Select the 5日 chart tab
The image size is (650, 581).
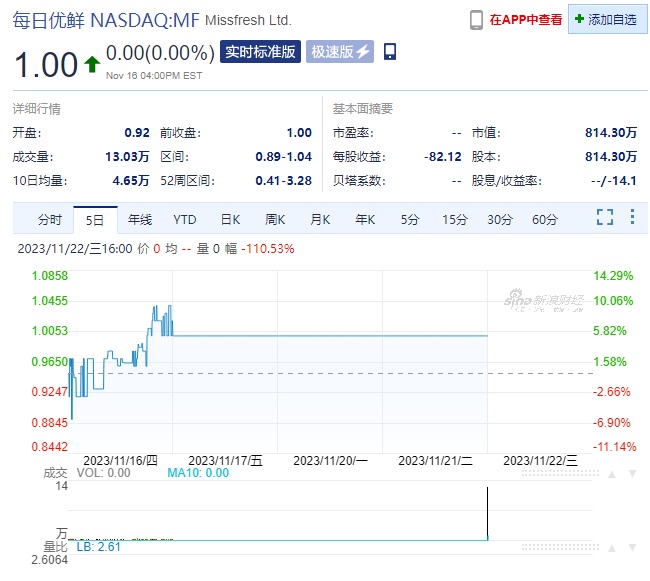click(95, 220)
